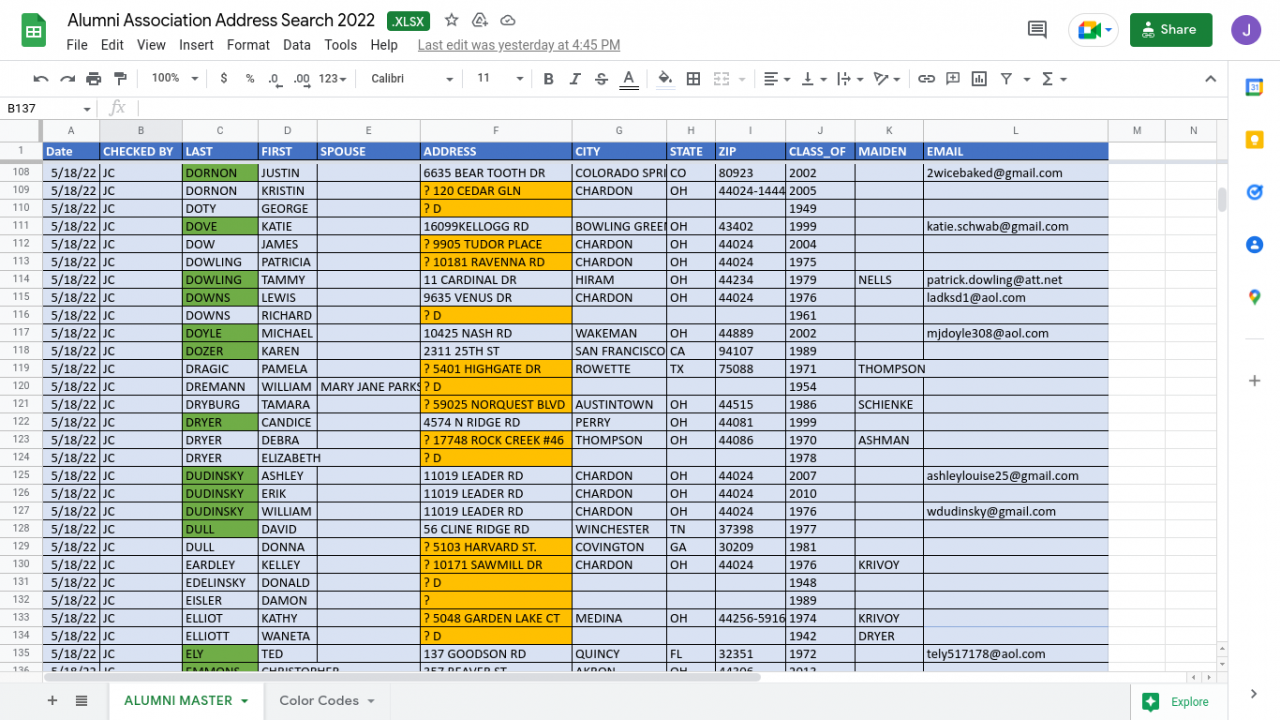Hide the menus with collapse chevron
Image resolution: width=1280 pixels, height=720 pixels.
(1210, 79)
